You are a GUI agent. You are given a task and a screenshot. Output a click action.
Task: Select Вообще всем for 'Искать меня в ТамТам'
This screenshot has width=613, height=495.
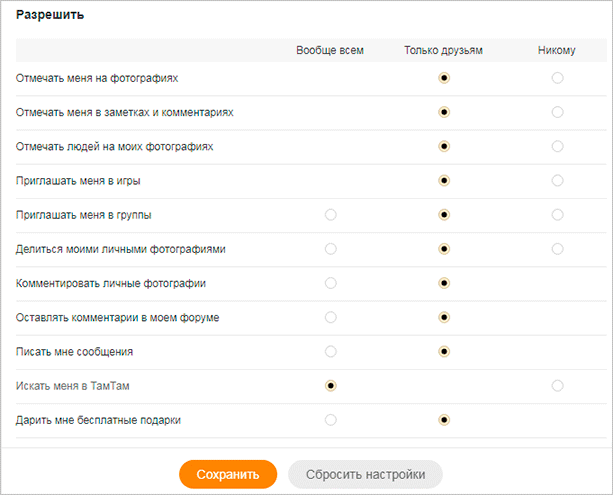pos(331,386)
